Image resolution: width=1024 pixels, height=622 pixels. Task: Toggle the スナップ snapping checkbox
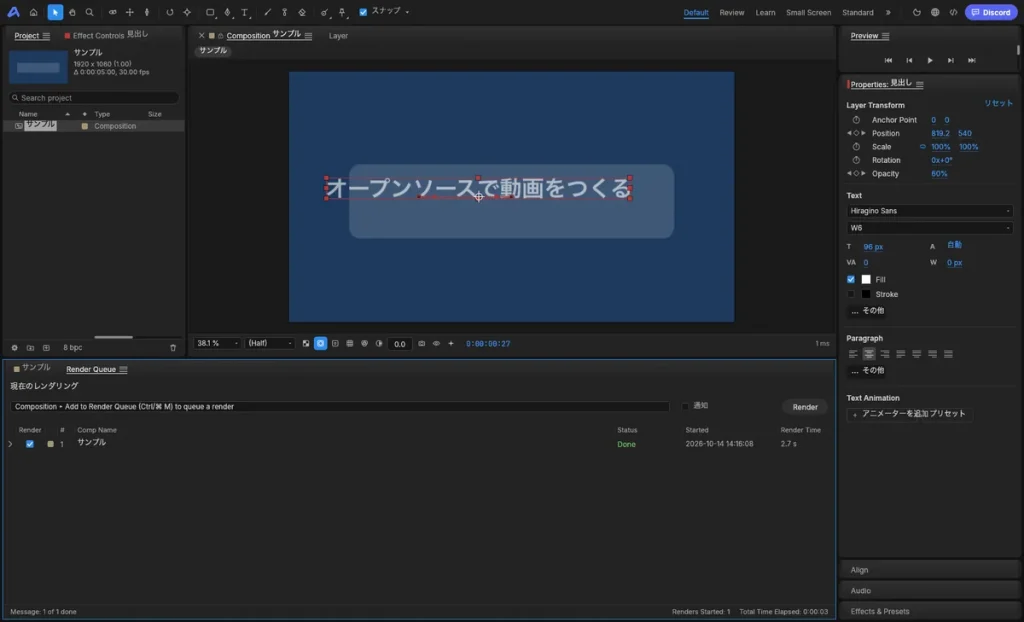pos(363,12)
